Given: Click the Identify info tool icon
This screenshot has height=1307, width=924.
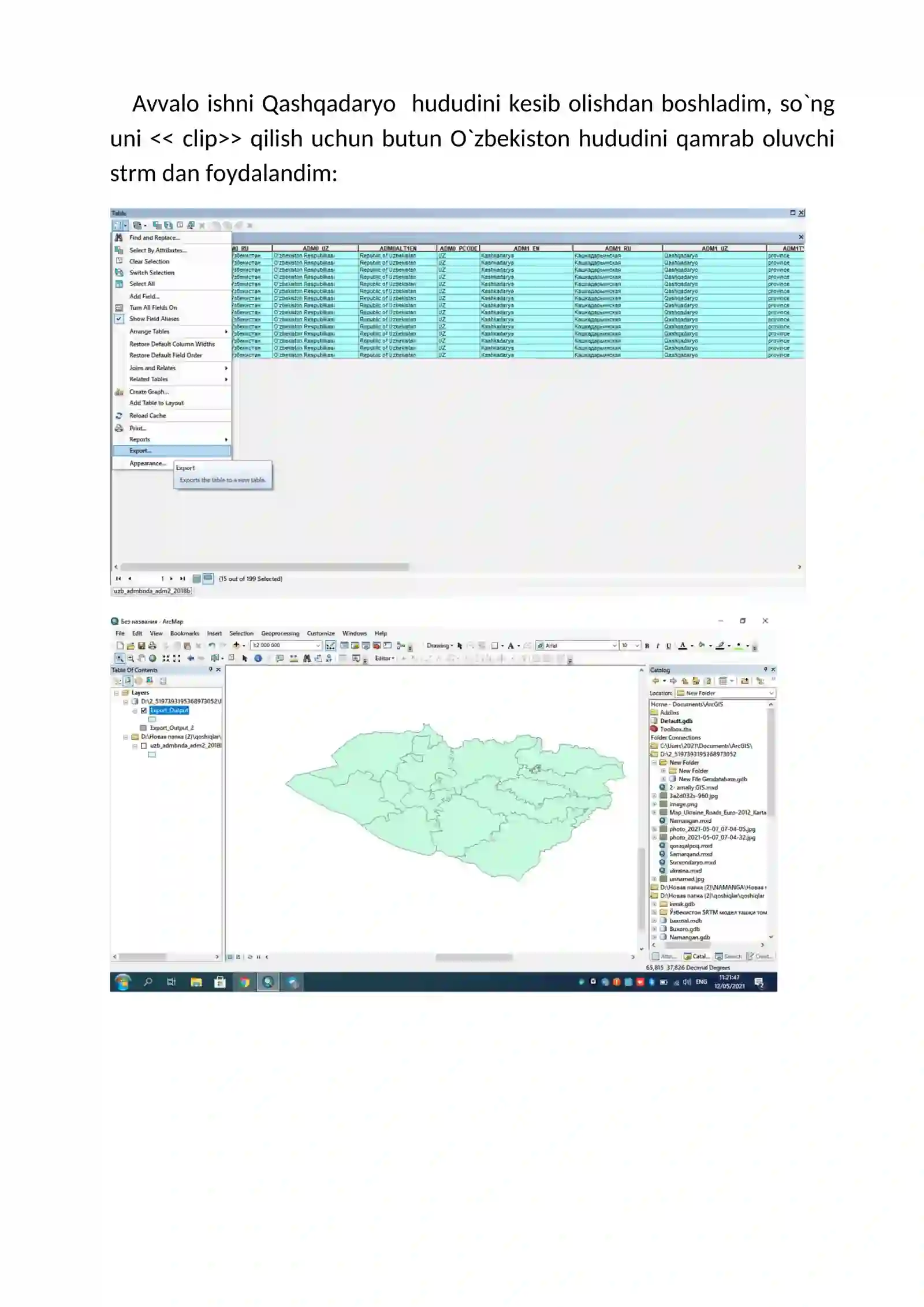Looking at the screenshot, I should [258, 658].
